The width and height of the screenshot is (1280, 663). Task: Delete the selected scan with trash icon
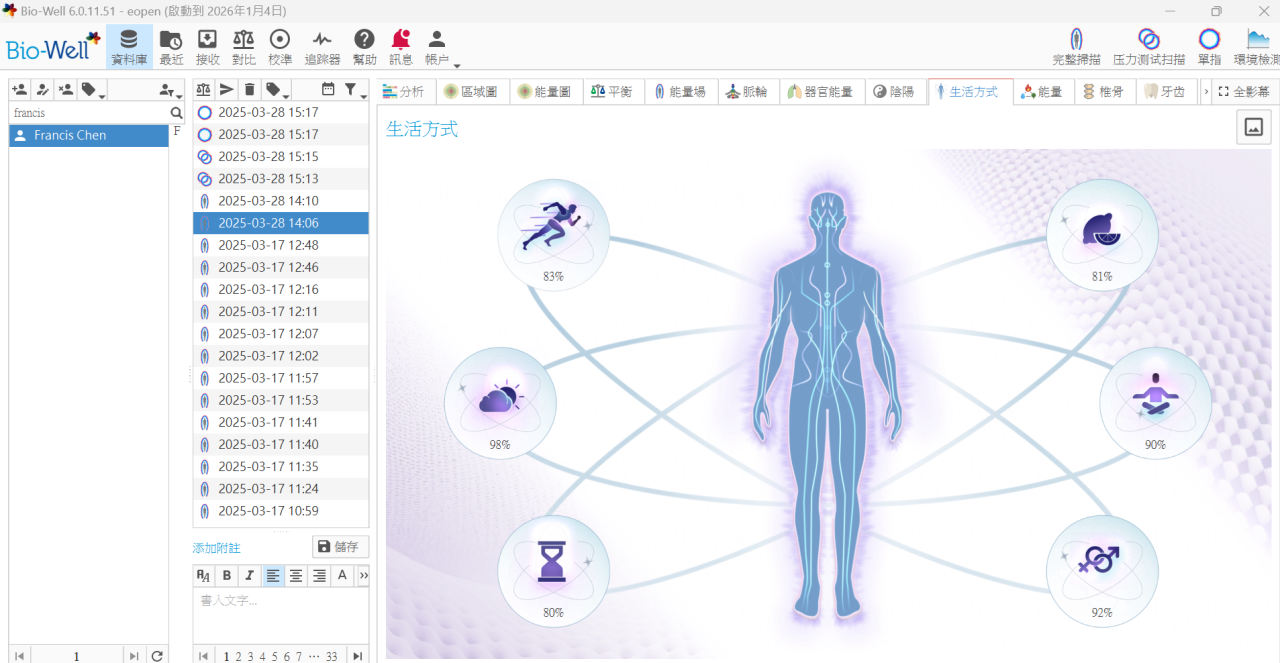pos(250,90)
